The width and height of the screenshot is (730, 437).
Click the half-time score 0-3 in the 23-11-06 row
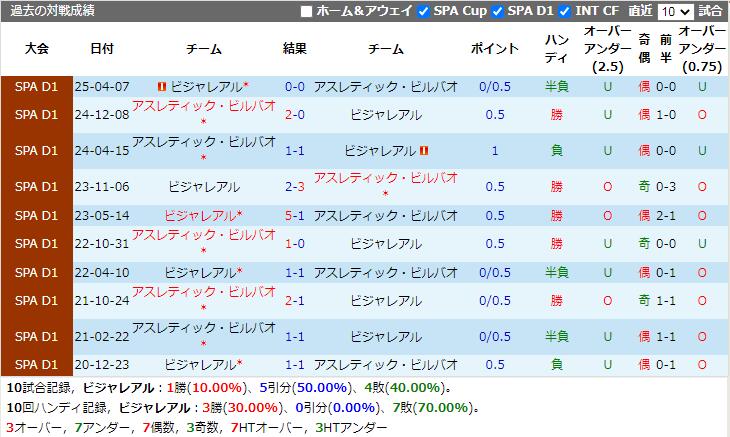[666, 187]
